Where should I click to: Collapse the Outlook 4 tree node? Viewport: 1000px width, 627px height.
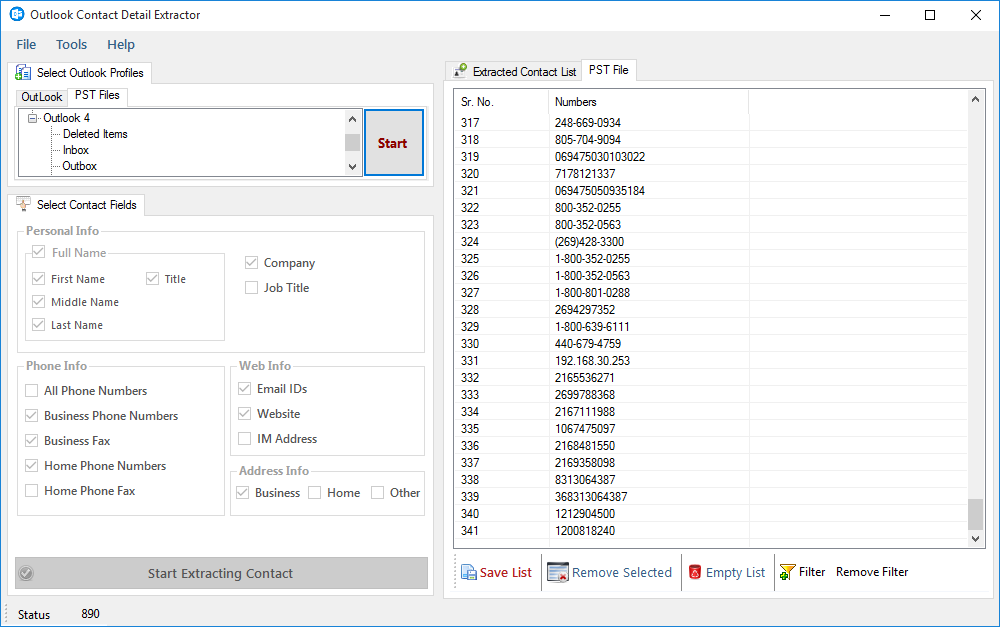(32, 117)
